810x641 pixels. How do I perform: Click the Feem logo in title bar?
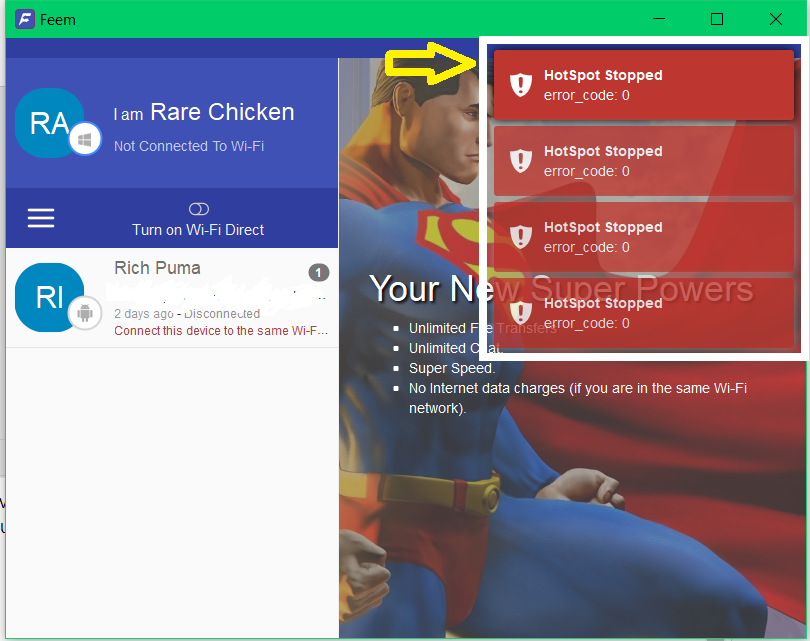25,20
